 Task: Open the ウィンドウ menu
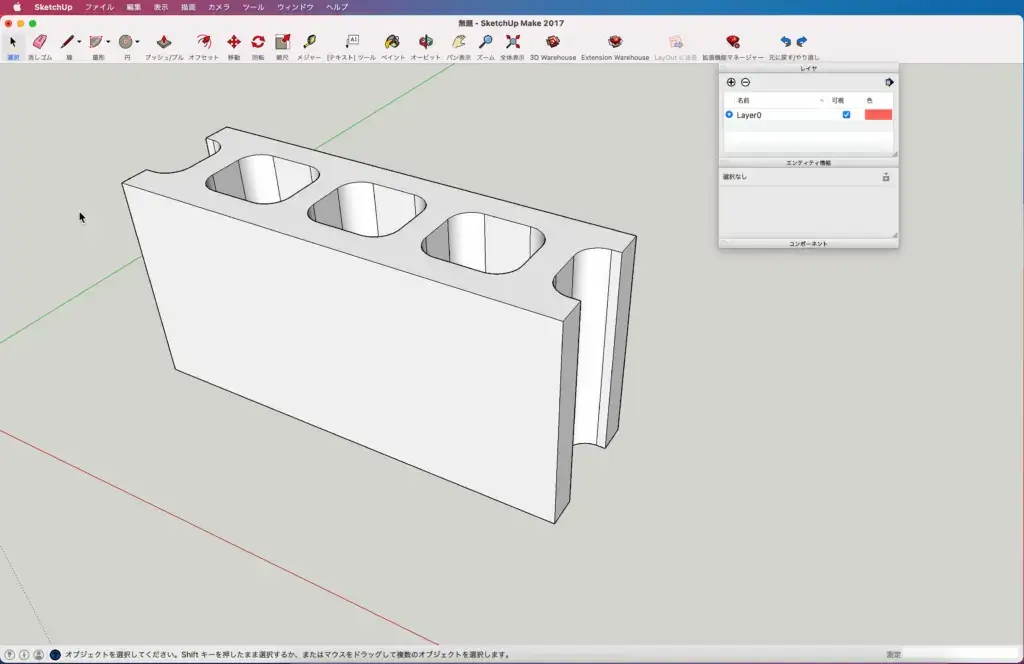295,7
